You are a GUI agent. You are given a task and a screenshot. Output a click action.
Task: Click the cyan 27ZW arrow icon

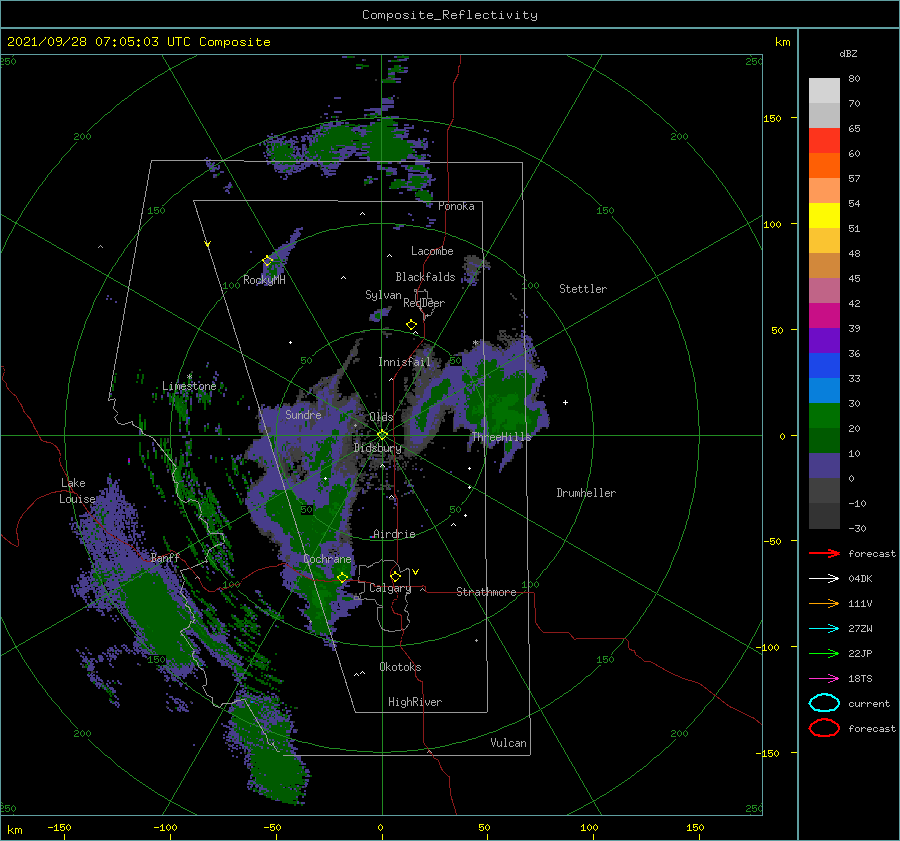[x=824, y=628]
